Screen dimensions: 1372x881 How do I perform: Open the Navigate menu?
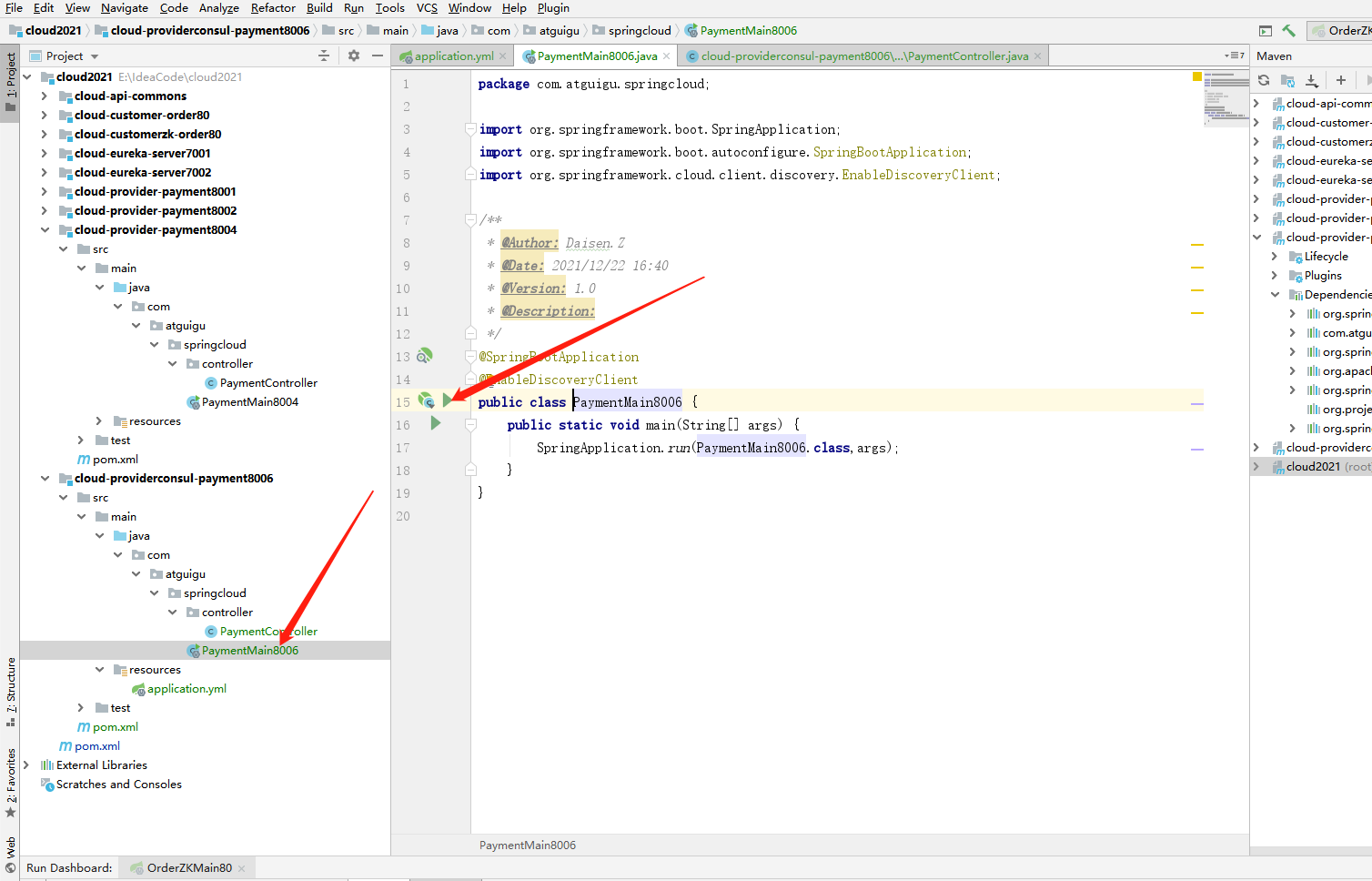(x=125, y=8)
